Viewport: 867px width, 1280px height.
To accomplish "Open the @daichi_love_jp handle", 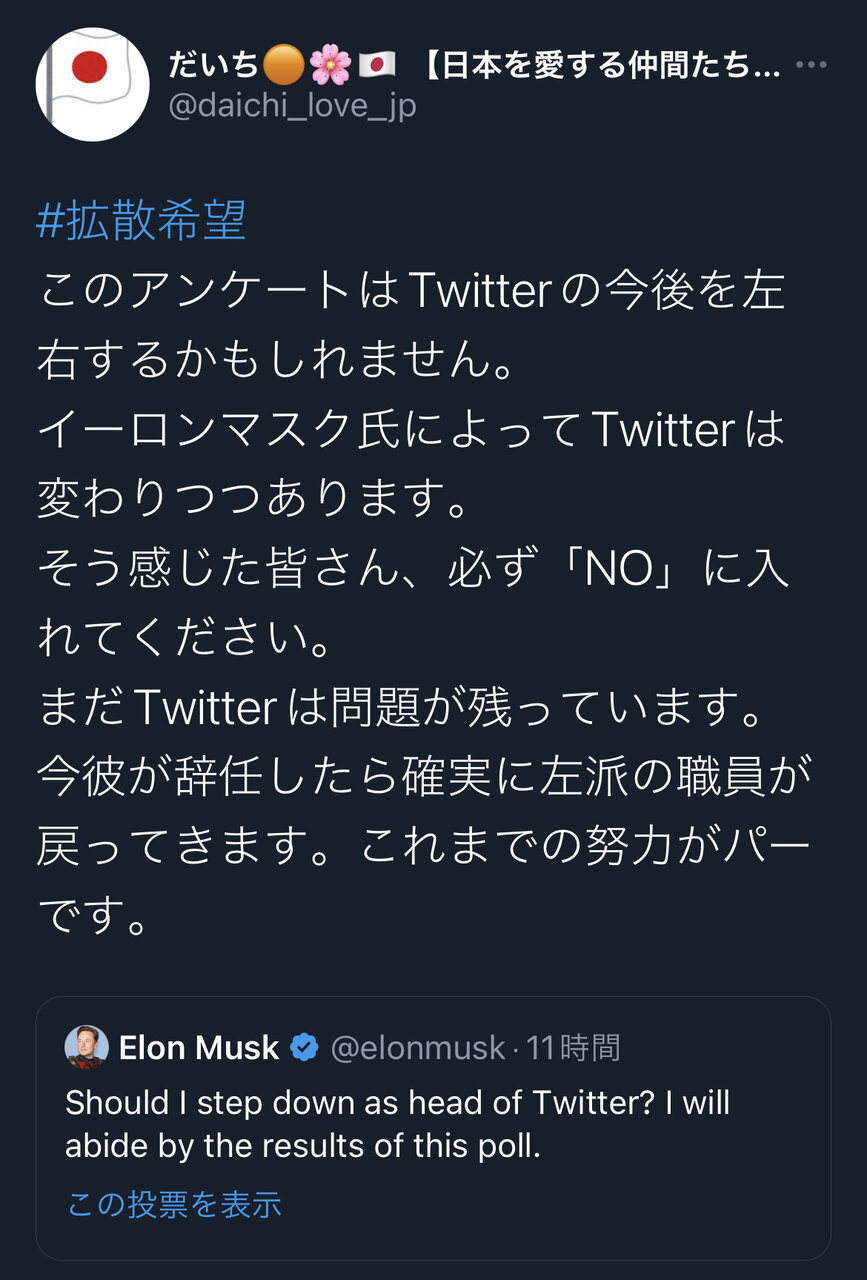I will coord(292,105).
